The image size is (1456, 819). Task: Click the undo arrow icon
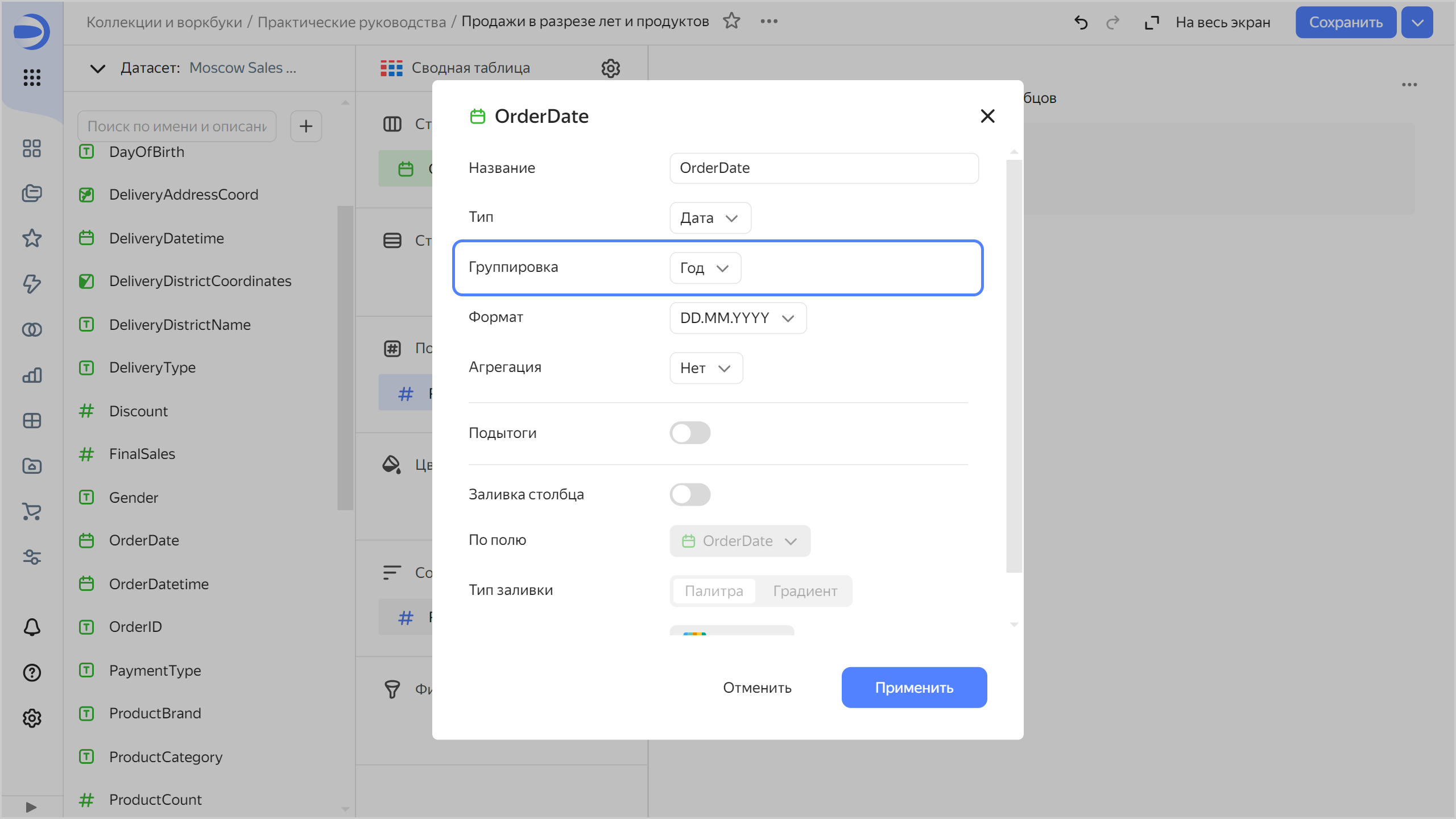click(x=1081, y=23)
